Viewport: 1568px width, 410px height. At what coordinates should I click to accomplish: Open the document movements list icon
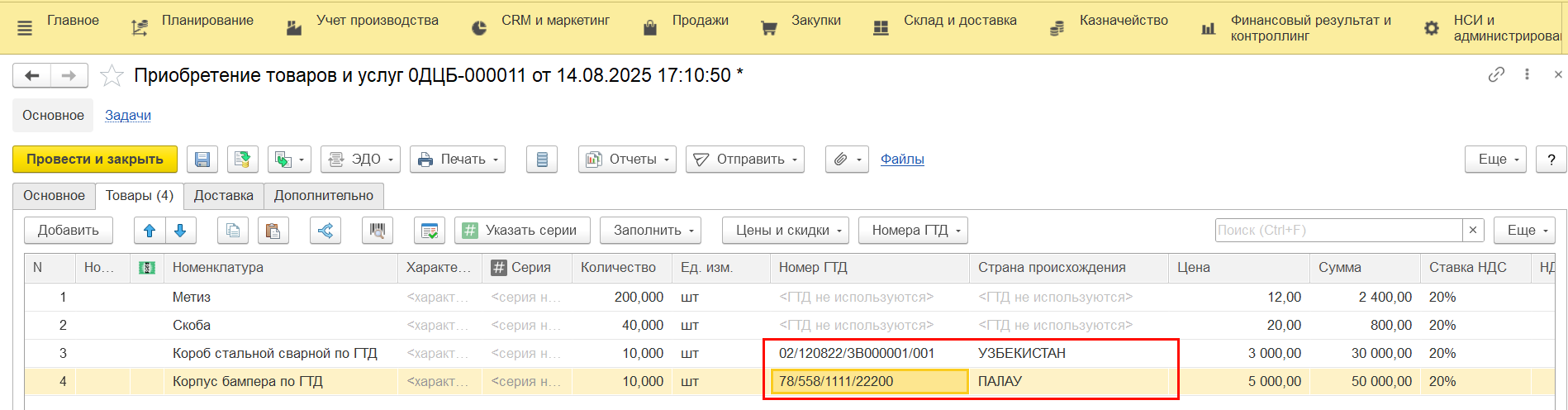(x=542, y=160)
